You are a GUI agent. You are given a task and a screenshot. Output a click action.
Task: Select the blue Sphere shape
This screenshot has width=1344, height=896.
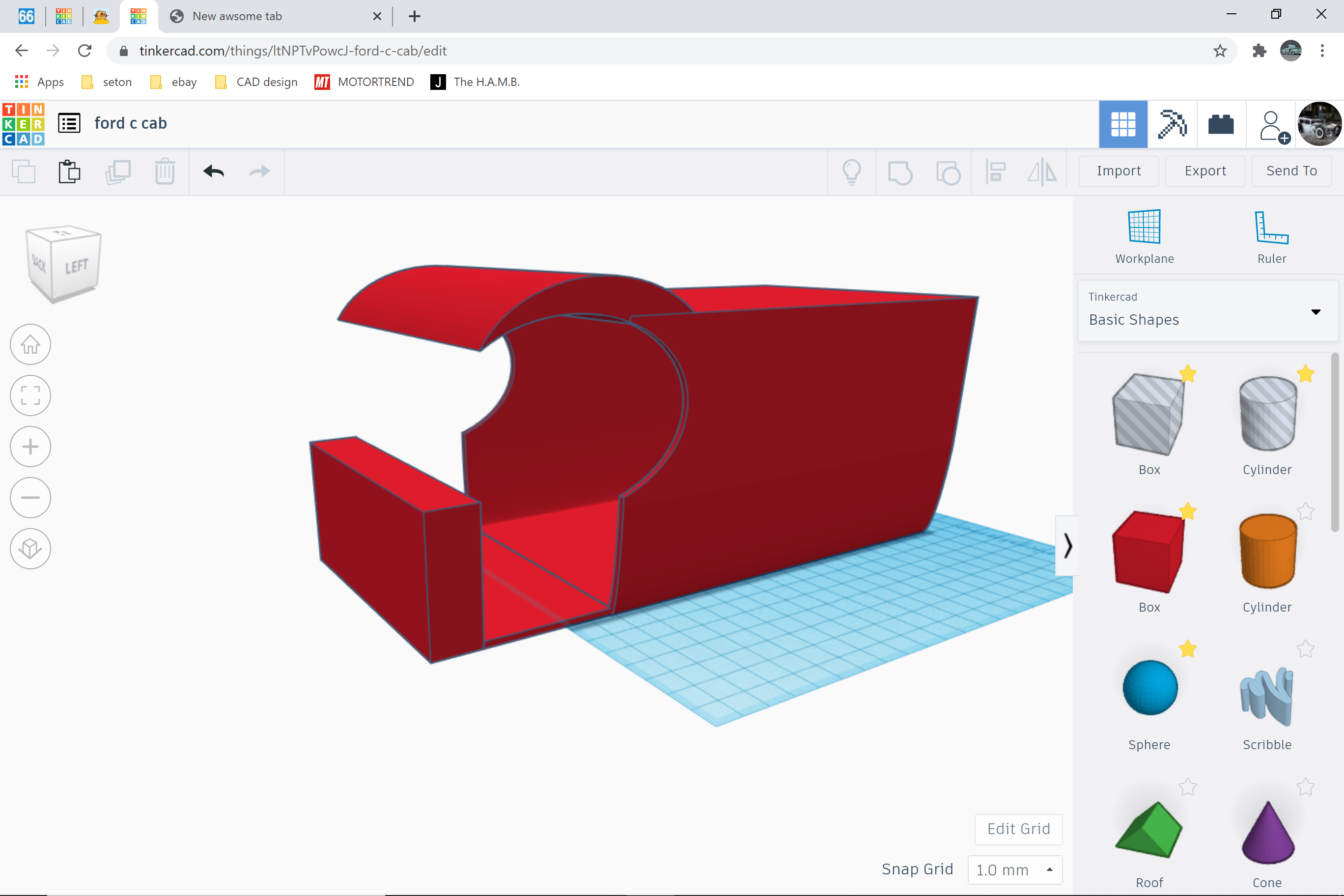1149,687
